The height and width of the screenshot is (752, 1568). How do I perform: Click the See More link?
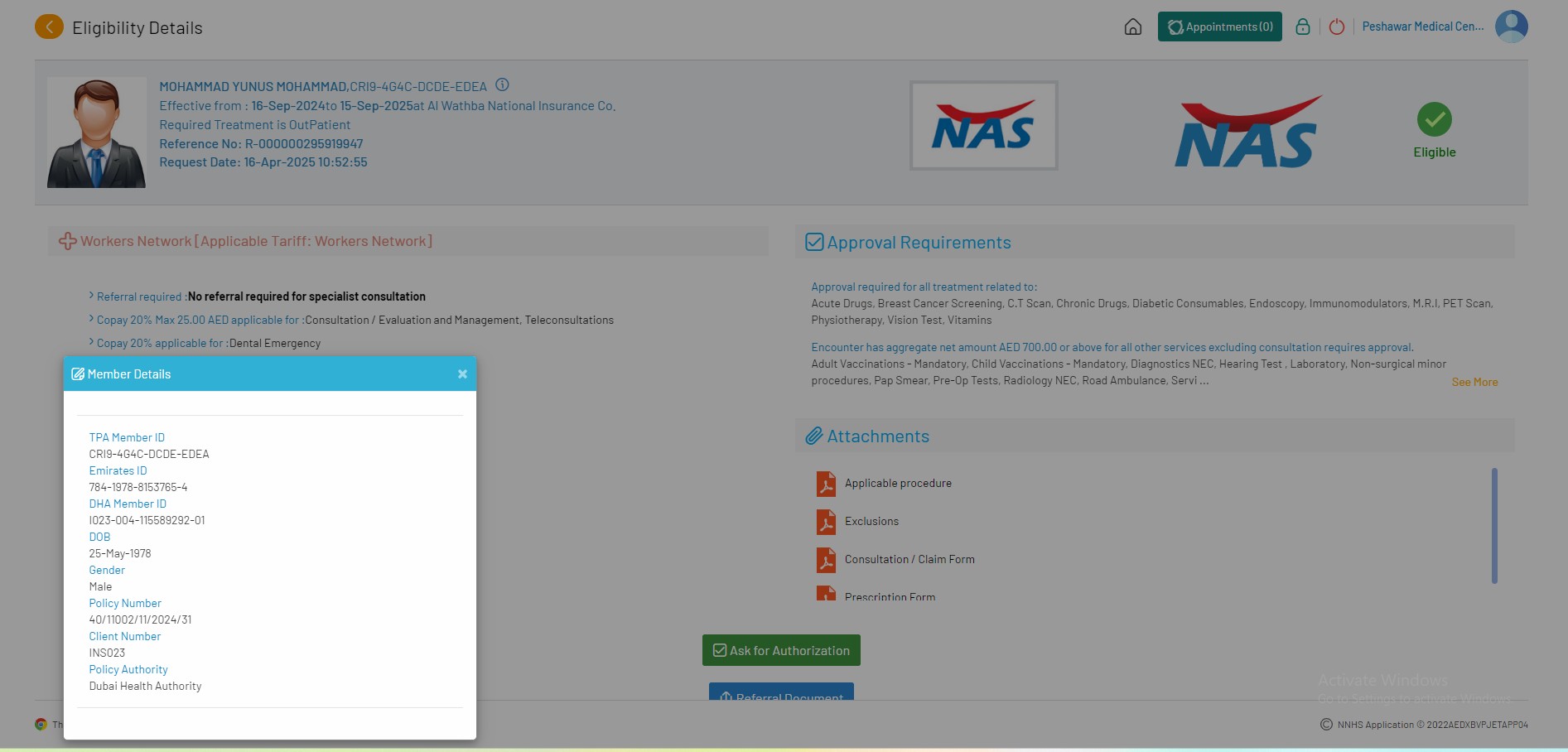pos(1474,382)
